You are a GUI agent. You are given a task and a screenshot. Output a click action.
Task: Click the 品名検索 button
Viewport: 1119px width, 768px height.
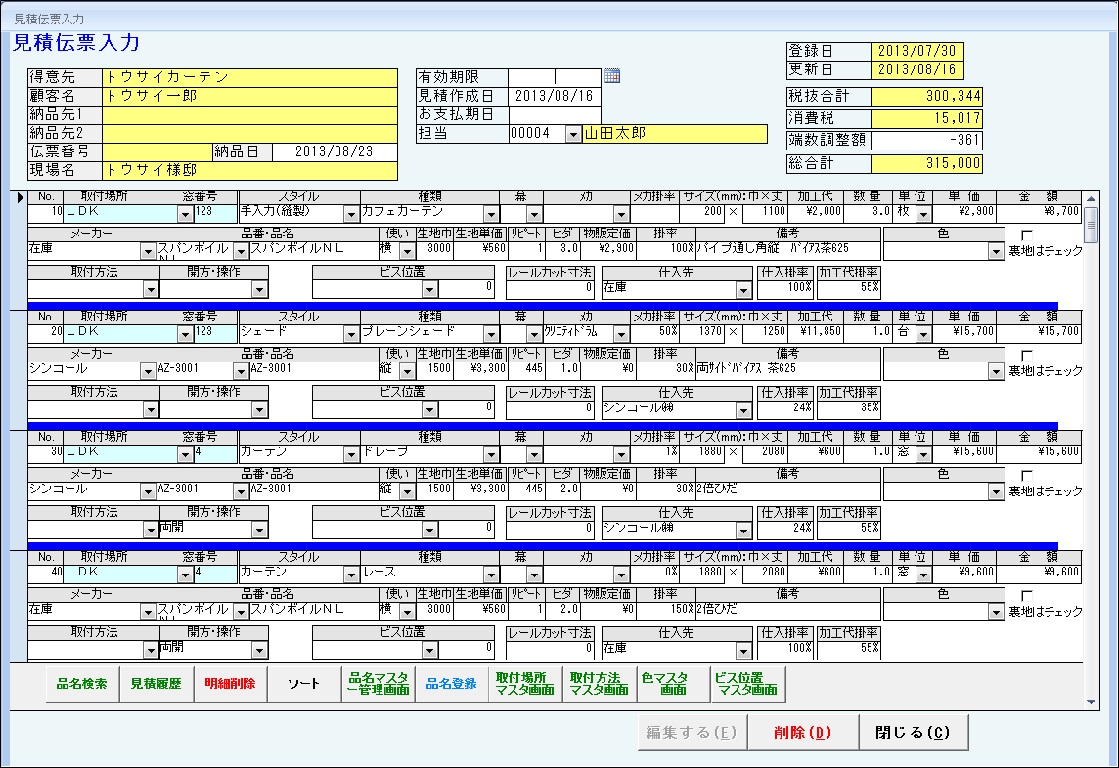point(82,684)
